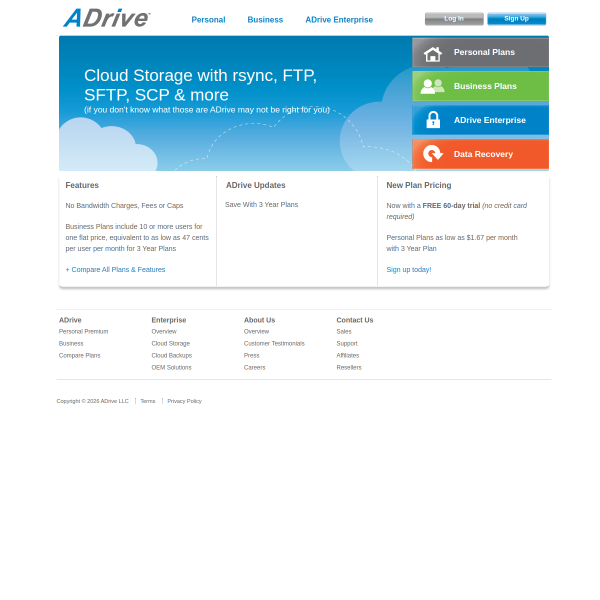Click the Log In button

click(x=454, y=19)
